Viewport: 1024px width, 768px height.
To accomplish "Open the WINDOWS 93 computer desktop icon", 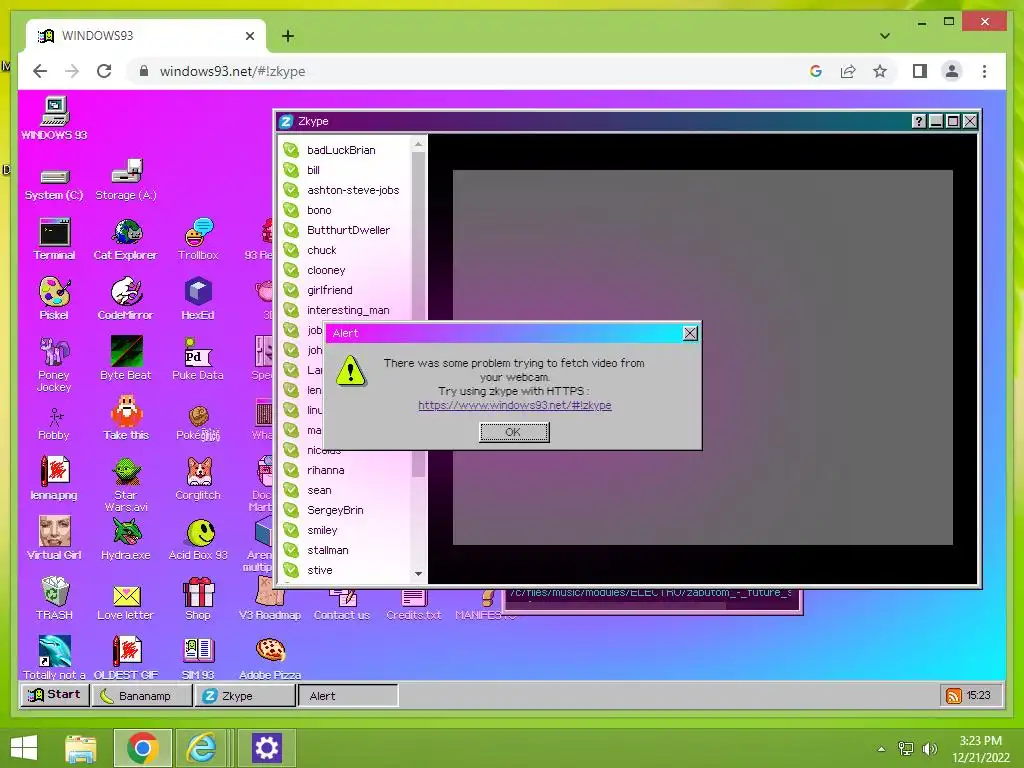I will (x=54, y=118).
